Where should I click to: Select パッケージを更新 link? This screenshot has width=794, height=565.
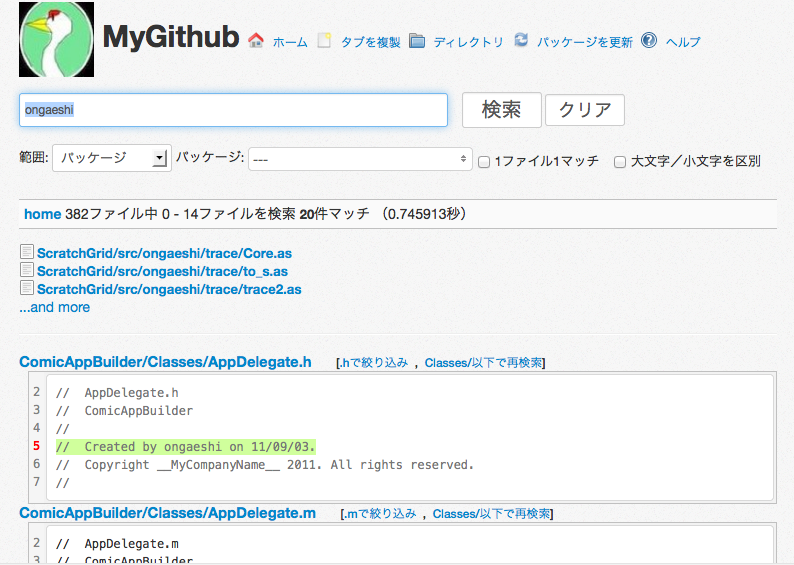pos(585,42)
